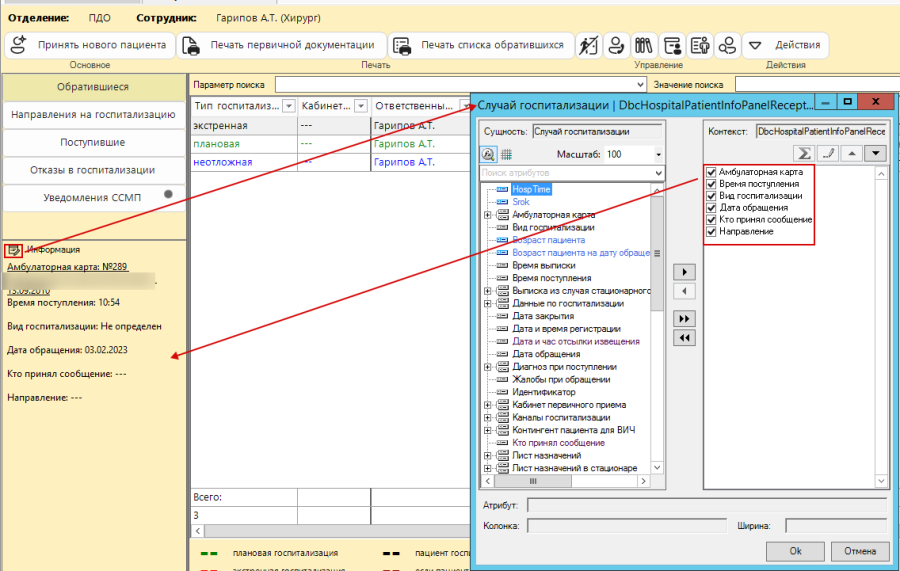Click the Информация panel edit icon
Image resolution: width=900 pixels, height=571 pixels.
[x=13, y=250]
